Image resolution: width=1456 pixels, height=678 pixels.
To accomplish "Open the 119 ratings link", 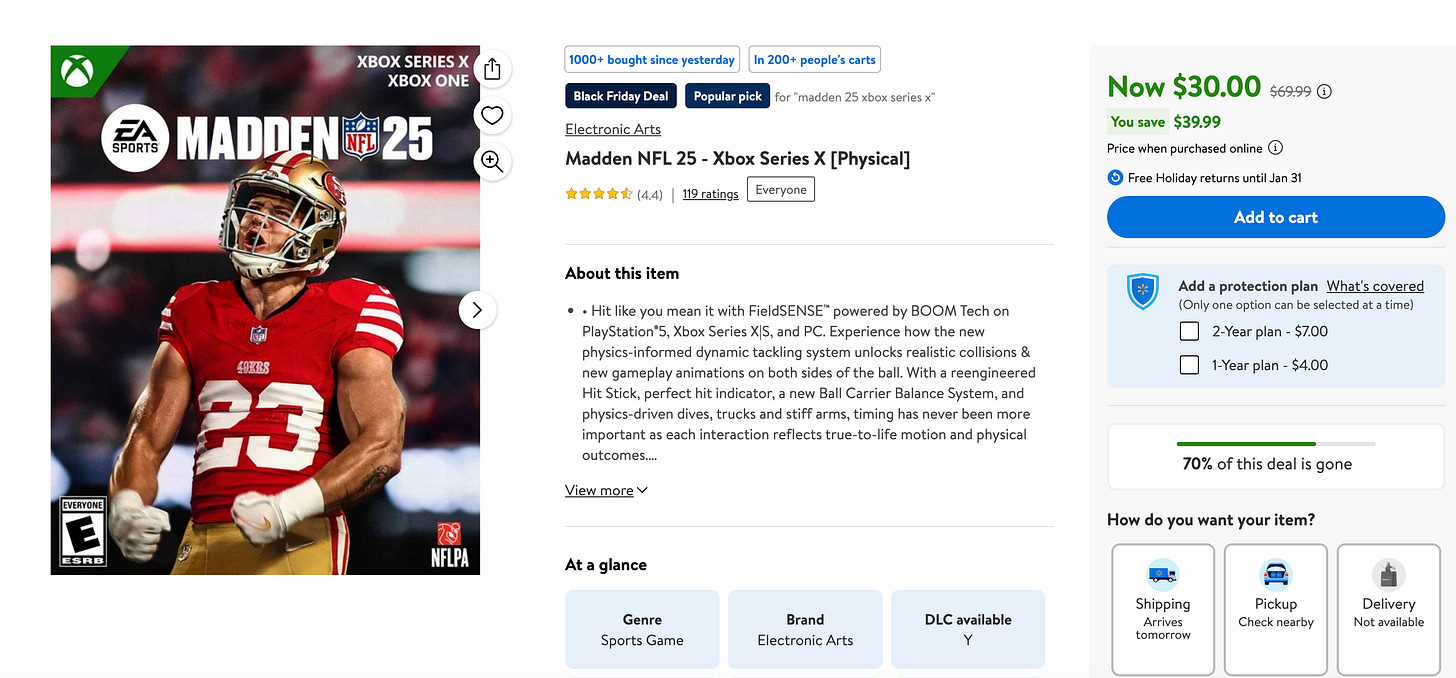I will pos(710,193).
